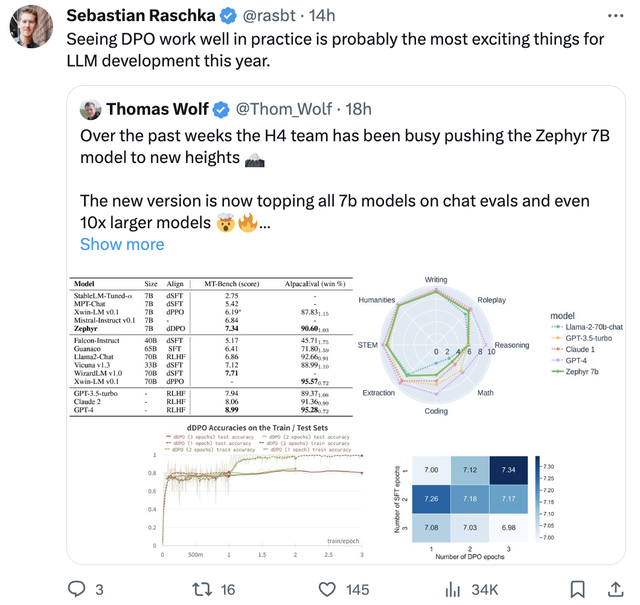Open Sebastian Raschka's profile picture
Image resolution: width=640 pixels, height=605 pixels.
[31, 25]
